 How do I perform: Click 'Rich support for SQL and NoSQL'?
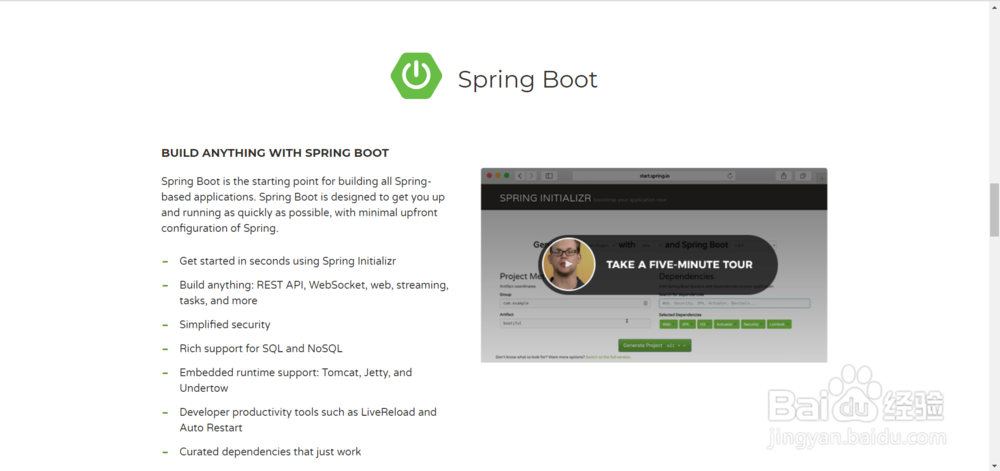(x=261, y=349)
